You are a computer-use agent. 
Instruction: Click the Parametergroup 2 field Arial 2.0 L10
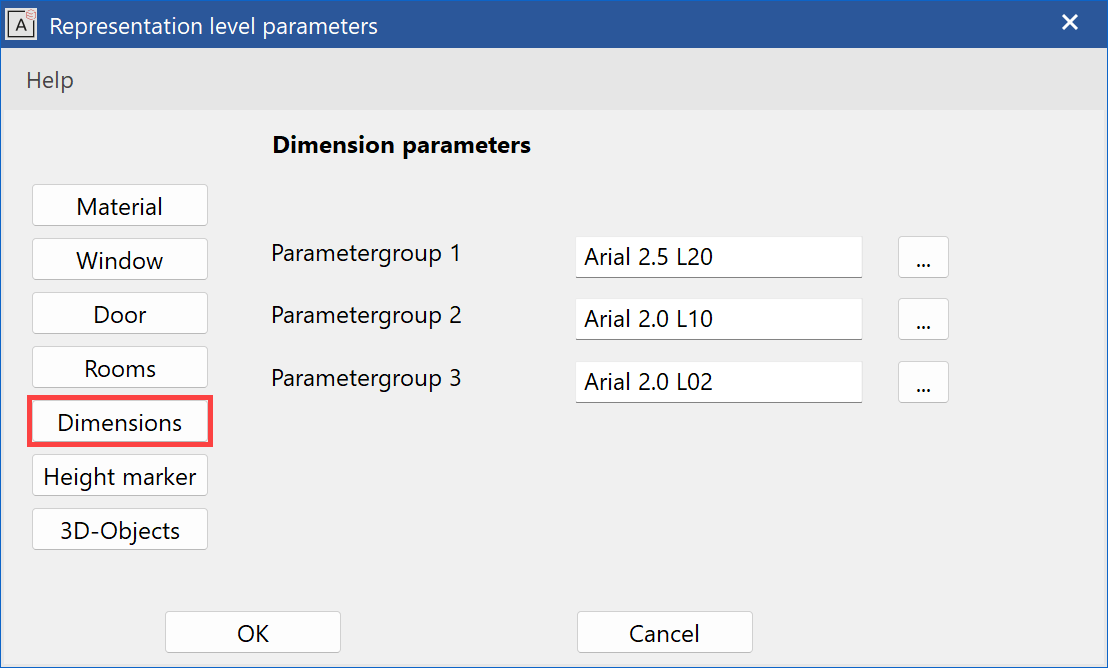coord(719,319)
